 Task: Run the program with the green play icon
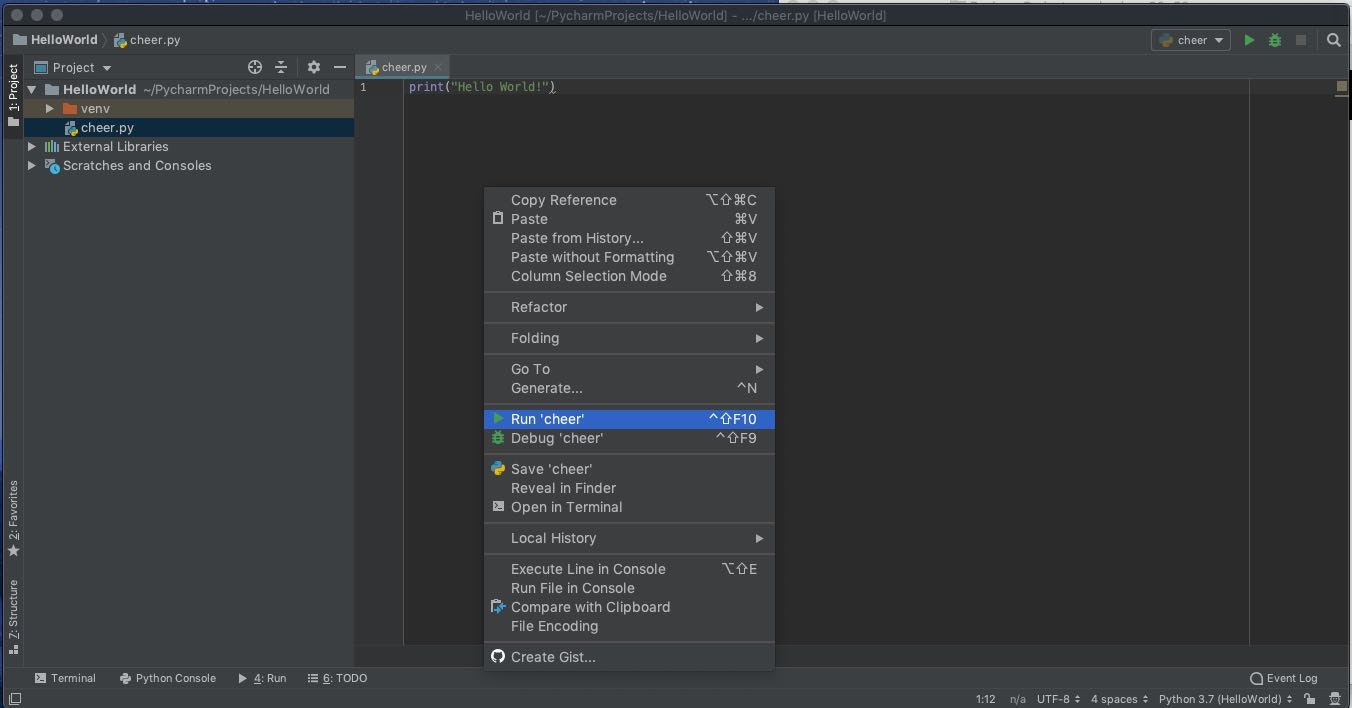tap(1249, 40)
